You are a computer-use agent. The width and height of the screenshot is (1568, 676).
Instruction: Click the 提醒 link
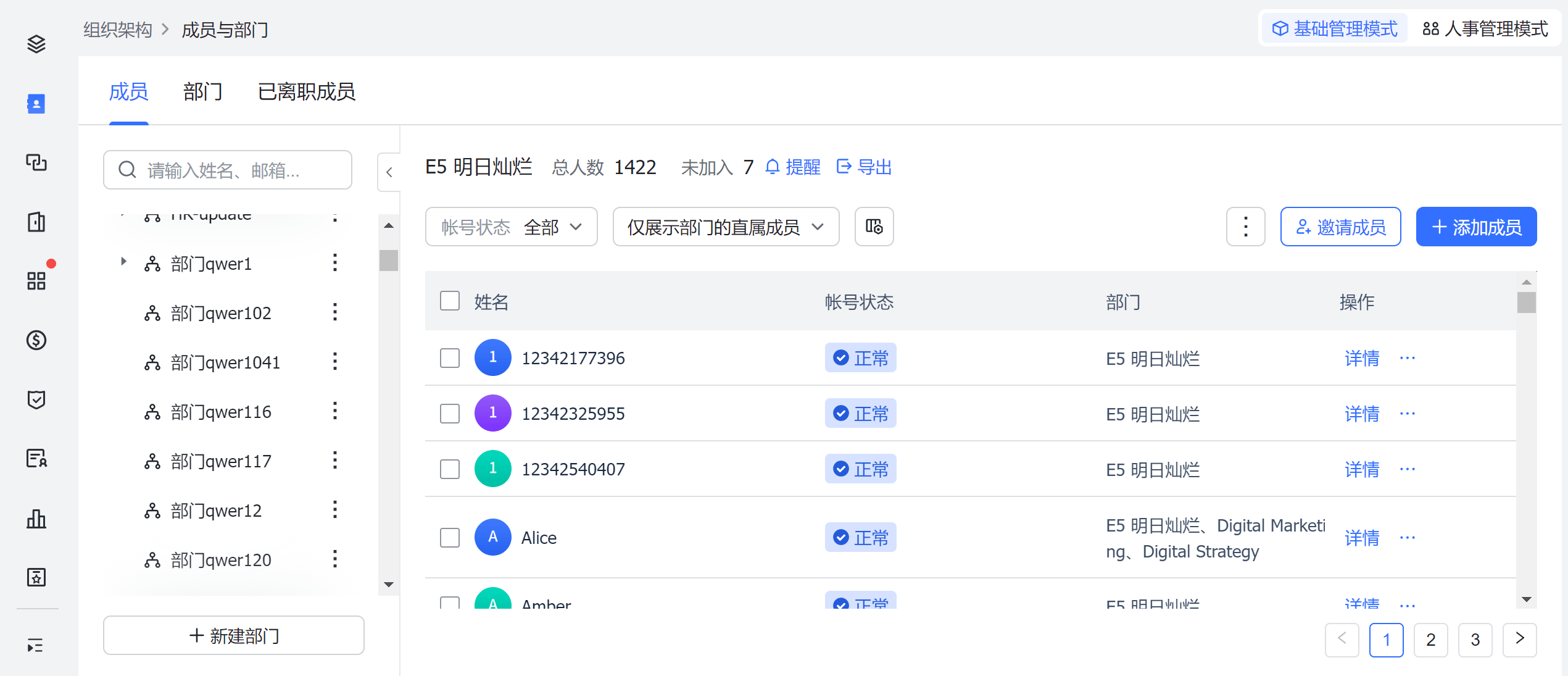[x=794, y=167]
